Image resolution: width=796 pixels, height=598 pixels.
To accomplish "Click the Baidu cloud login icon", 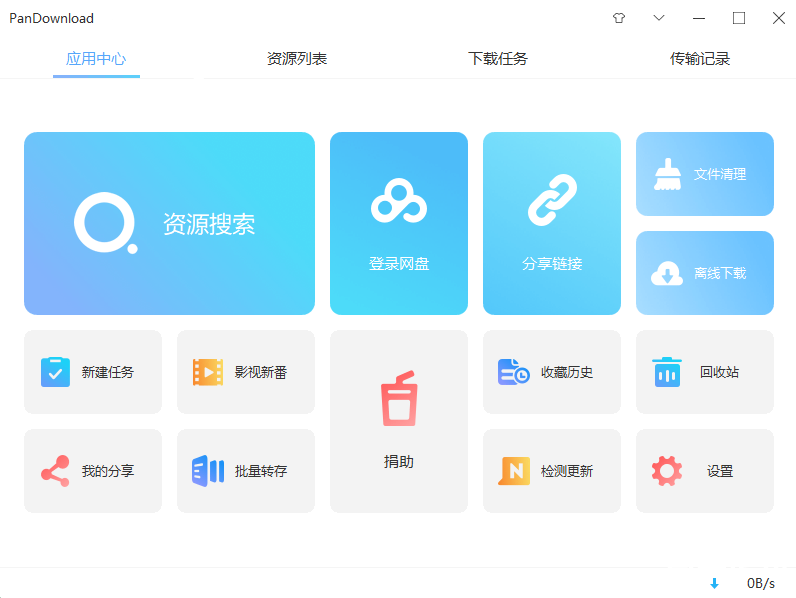I will [x=399, y=201].
